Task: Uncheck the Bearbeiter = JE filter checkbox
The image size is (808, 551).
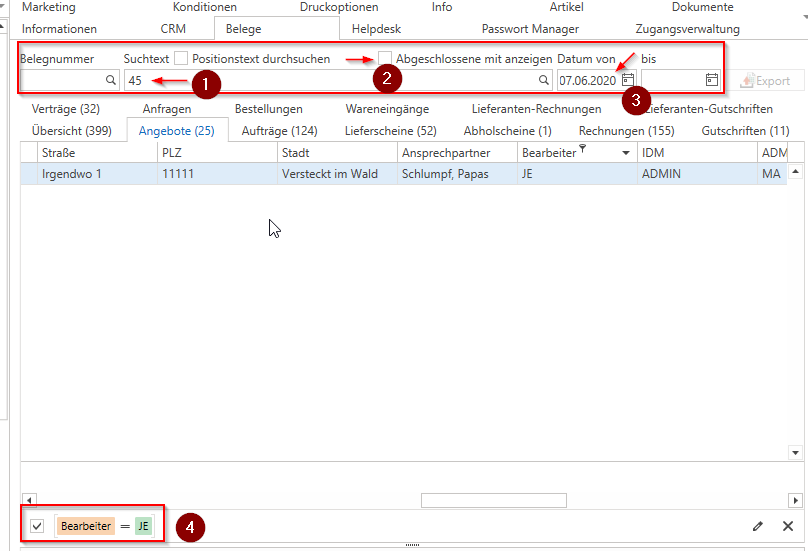Action: pyautogui.click(x=37, y=526)
